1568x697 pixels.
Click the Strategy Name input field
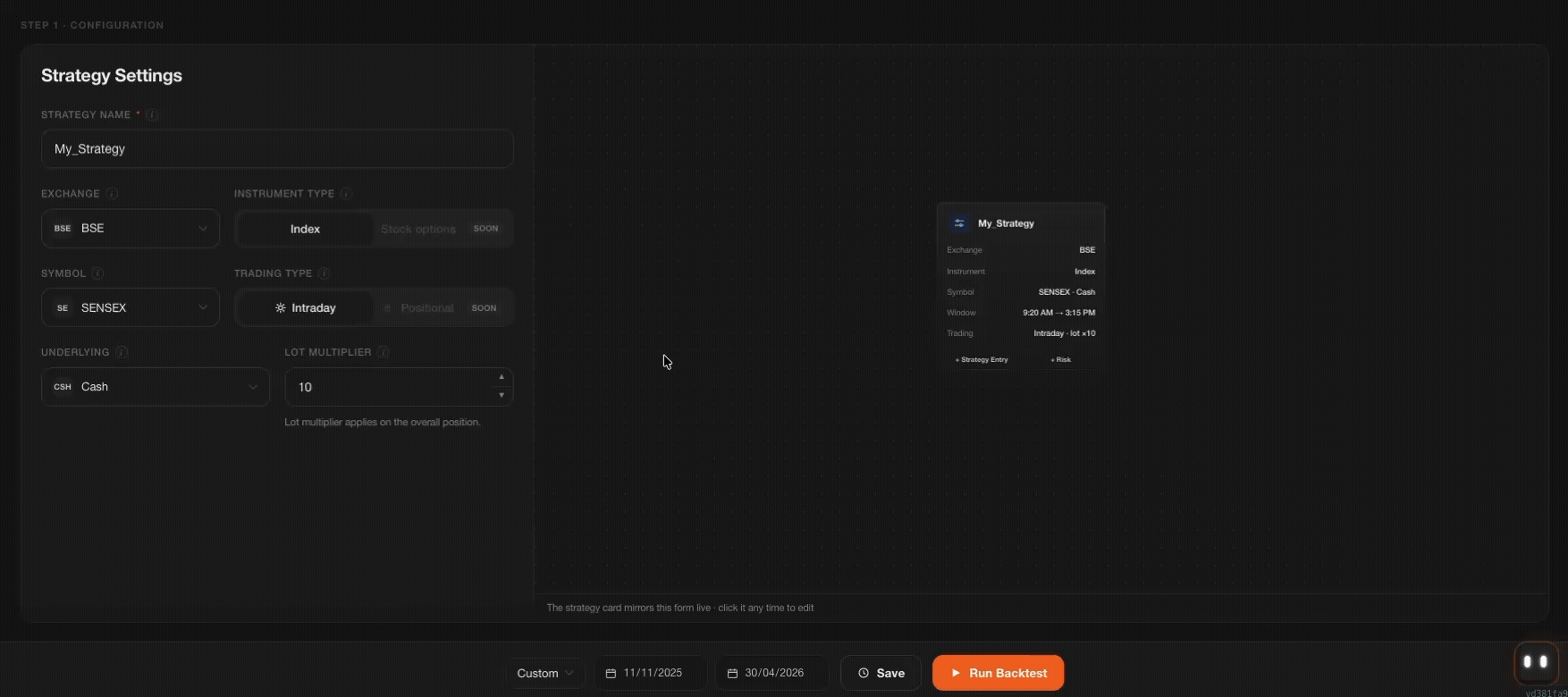(x=277, y=148)
